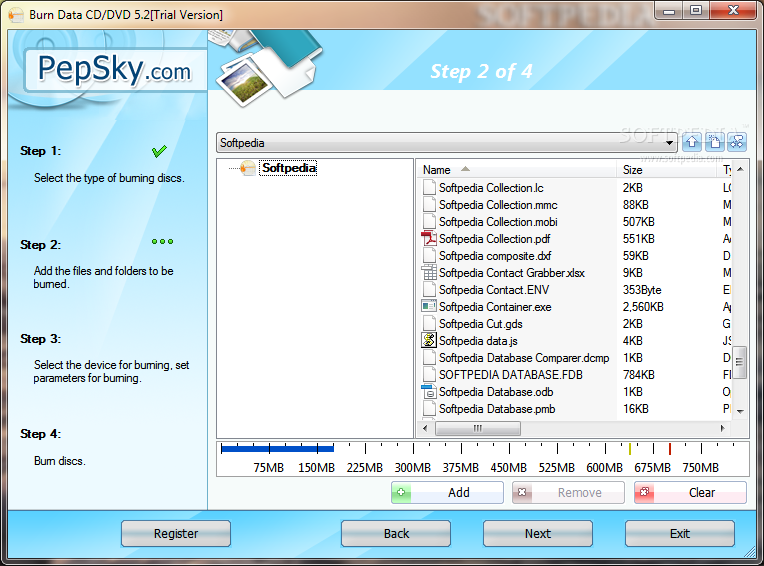Click the 2,560KB size value
This screenshot has height=566, width=764.
click(x=643, y=307)
